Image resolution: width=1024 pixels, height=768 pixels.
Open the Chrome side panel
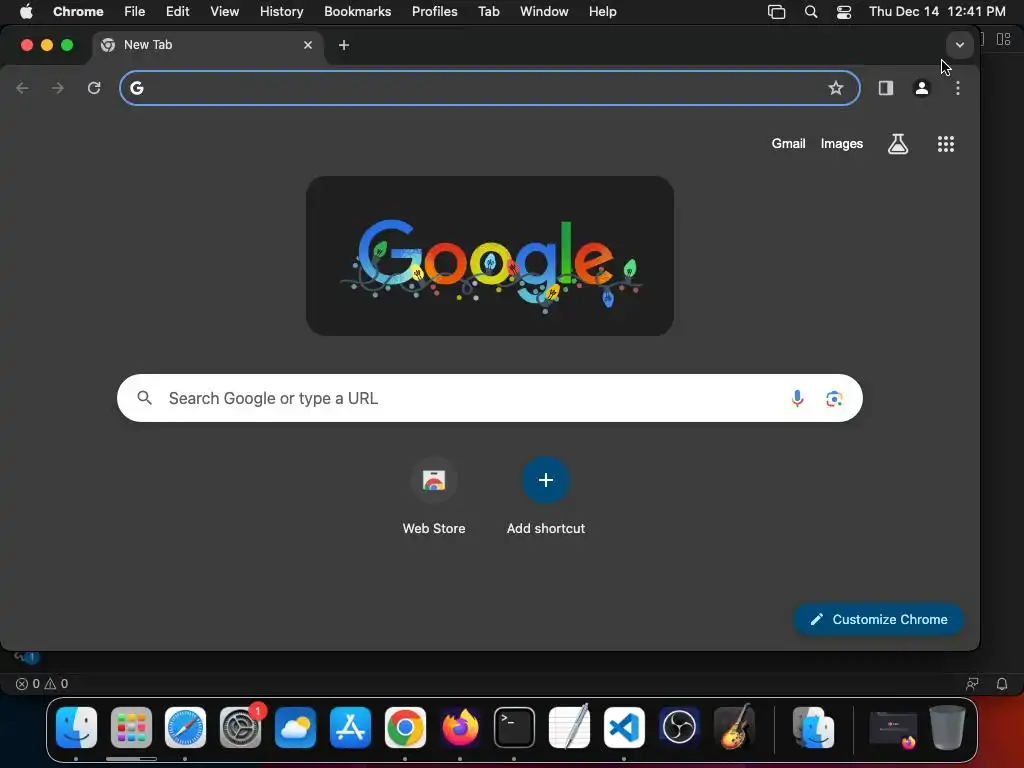coord(886,88)
